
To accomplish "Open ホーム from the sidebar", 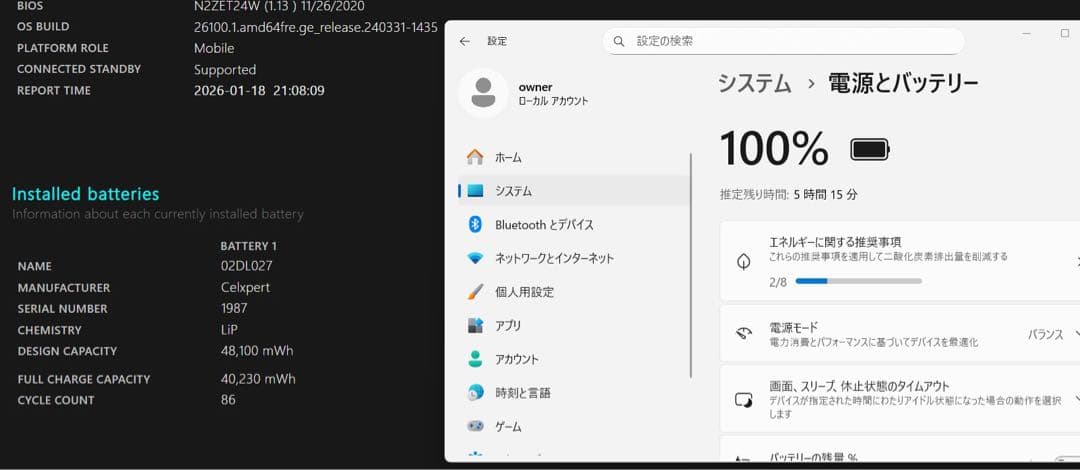I will tap(508, 157).
